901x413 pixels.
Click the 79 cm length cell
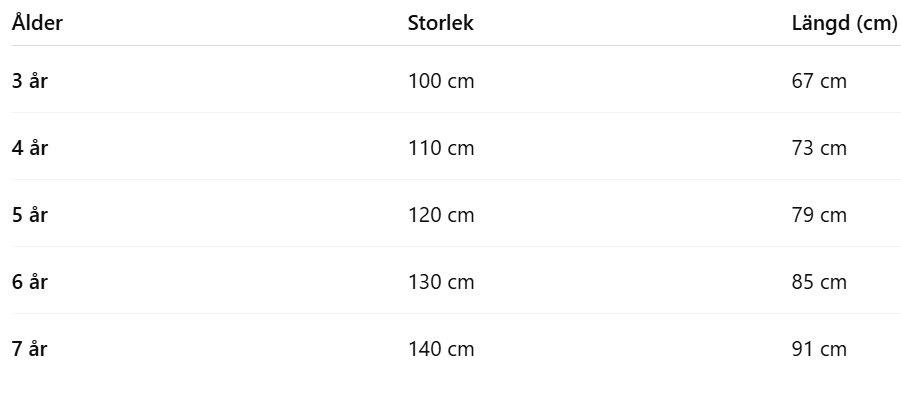pos(818,215)
